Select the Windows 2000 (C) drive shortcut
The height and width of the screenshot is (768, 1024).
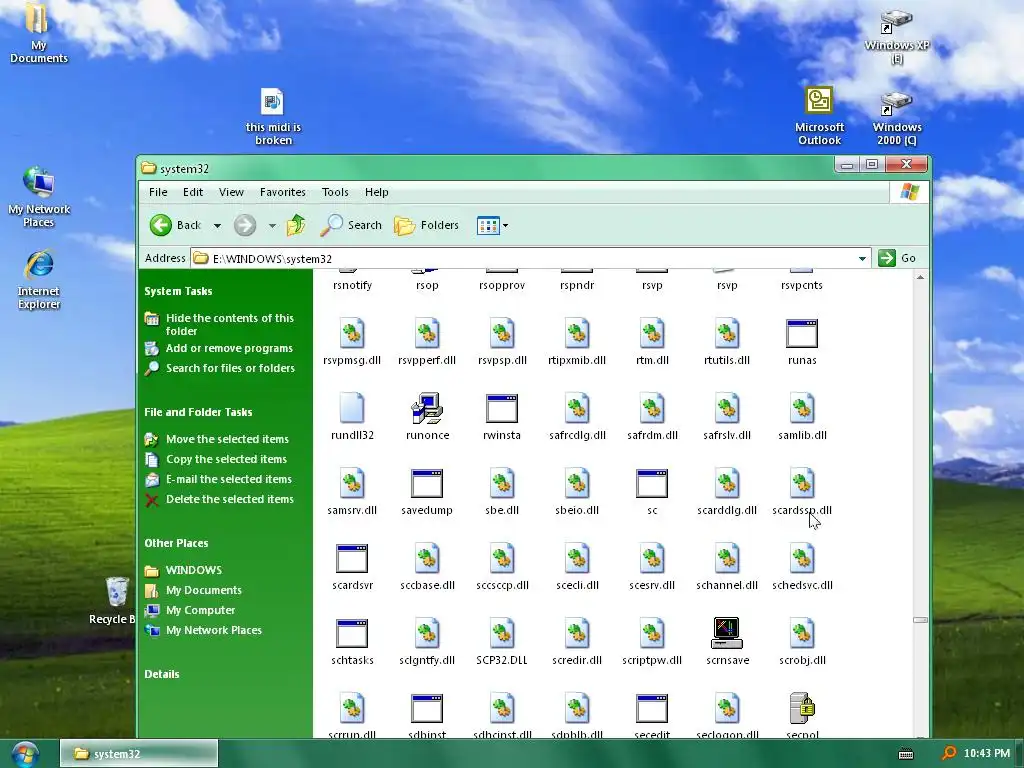click(x=897, y=119)
